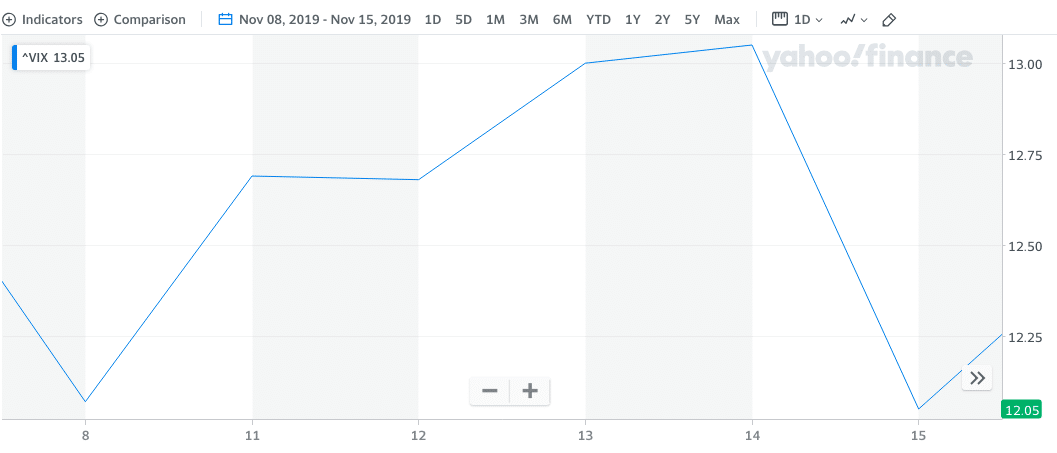The height and width of the screenshot is (453, 1057).
Task: Open the date range calendar picker
Action: pos(225,20)
